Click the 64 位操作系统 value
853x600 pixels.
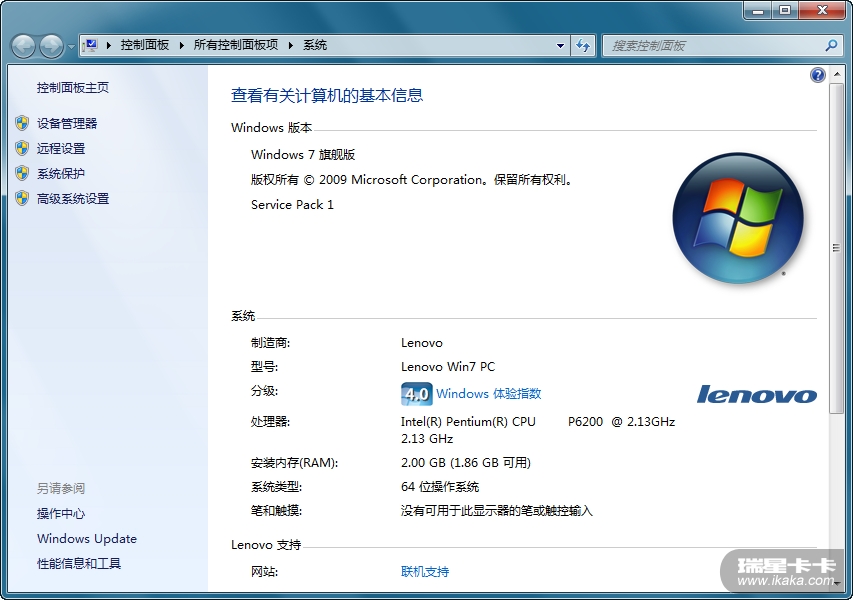pos(440,486)
